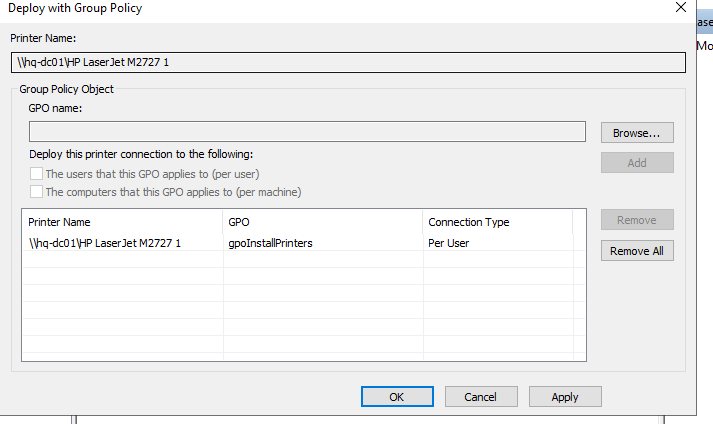Click the Remove All button
Image resolution: width=713 pixels, height=424 pixels.
coord(637,251)
